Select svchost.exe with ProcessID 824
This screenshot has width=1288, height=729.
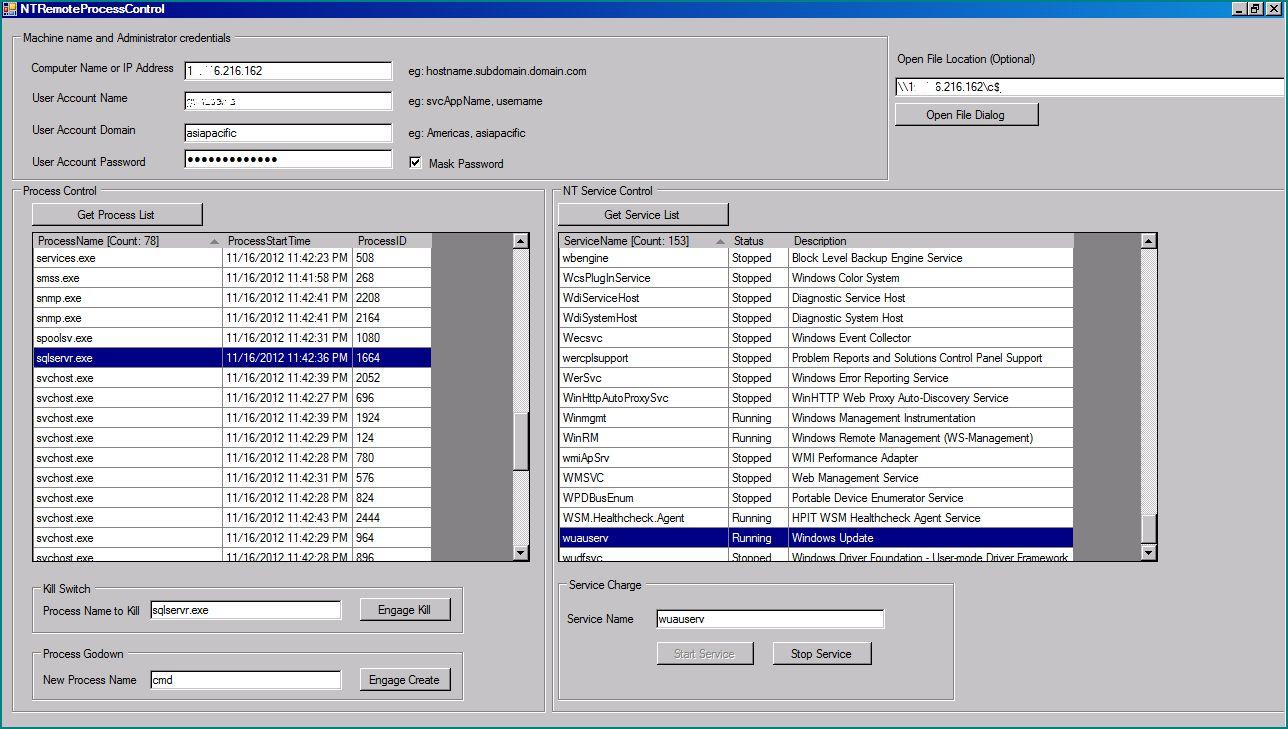[x=232, y=498]
